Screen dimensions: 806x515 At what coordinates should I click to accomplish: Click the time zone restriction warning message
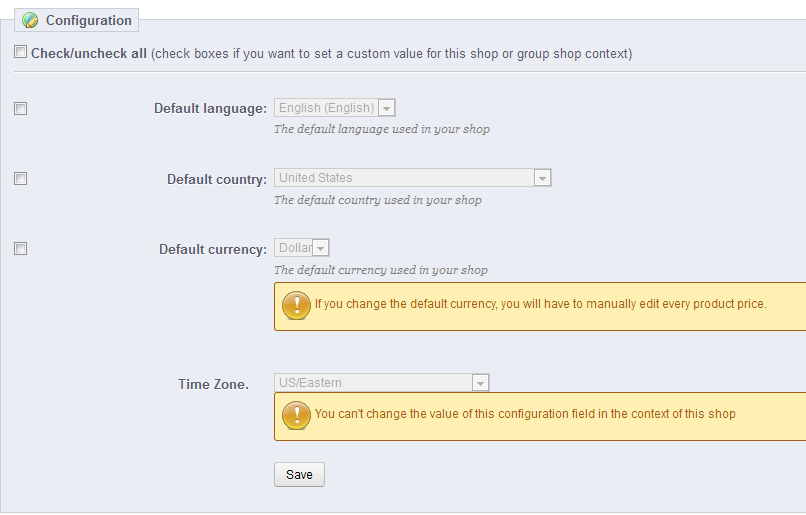pyautogui.click(x=525, y=414)
